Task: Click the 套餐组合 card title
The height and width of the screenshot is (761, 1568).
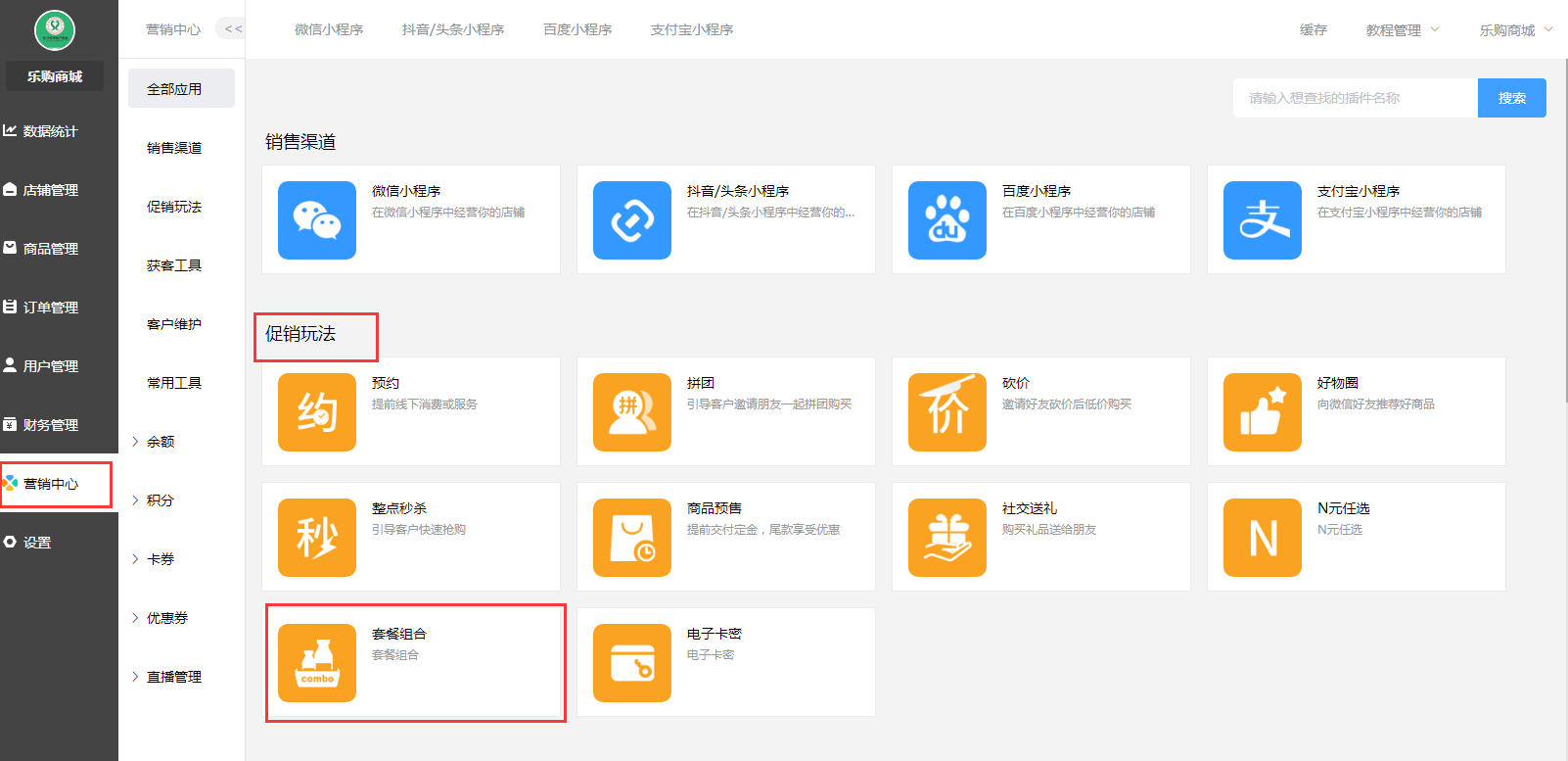Action: point(399,634)
